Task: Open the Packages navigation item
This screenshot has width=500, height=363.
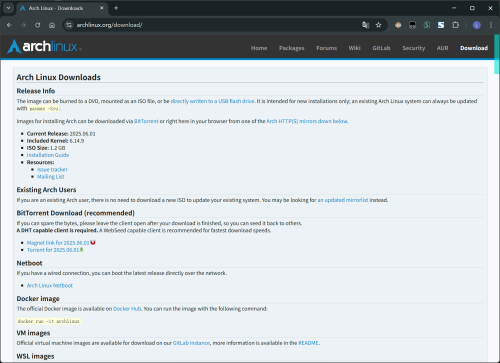Action: 292,48
